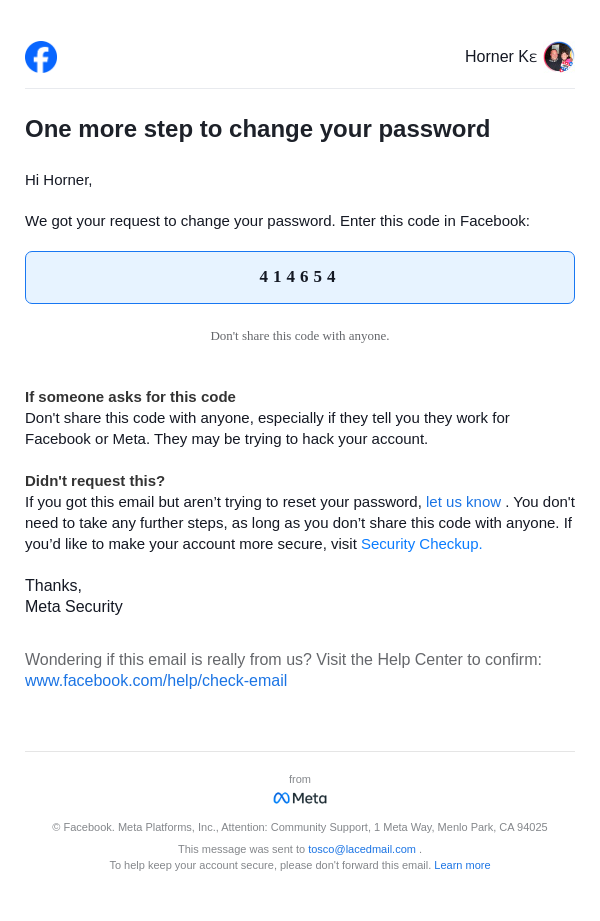Click the "Wondering if this email" text
The image size is (600, 921).
tap(283, 660)
